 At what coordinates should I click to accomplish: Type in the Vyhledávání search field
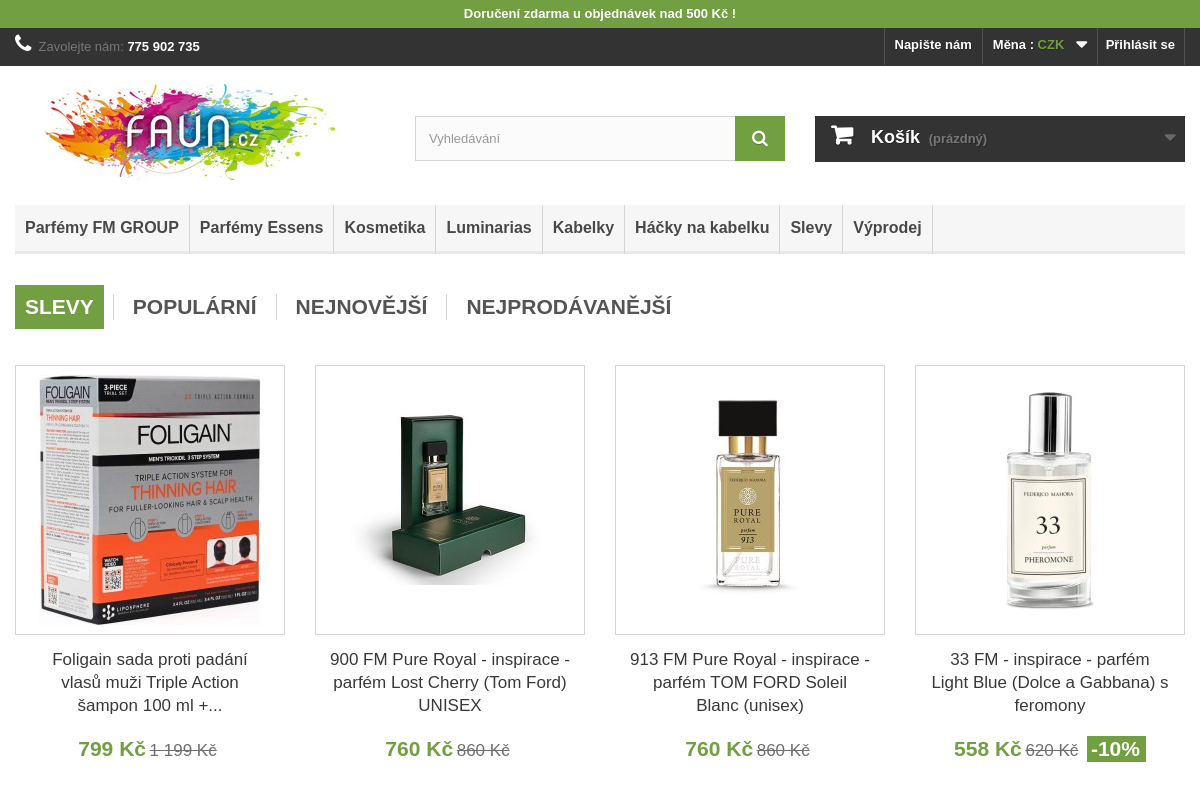[575, 138]
